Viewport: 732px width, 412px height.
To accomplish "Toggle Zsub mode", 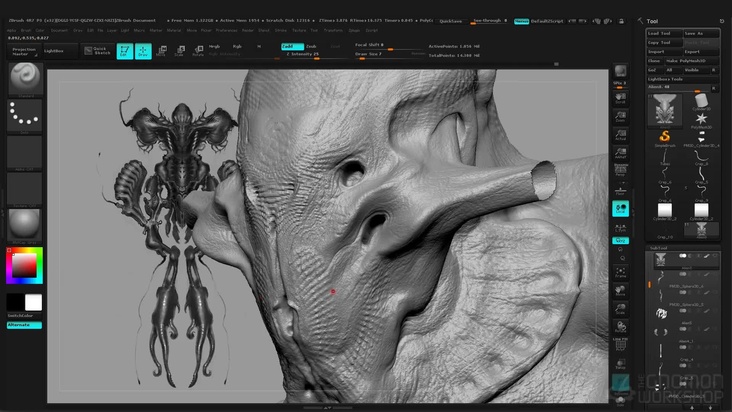I will 311,47.
